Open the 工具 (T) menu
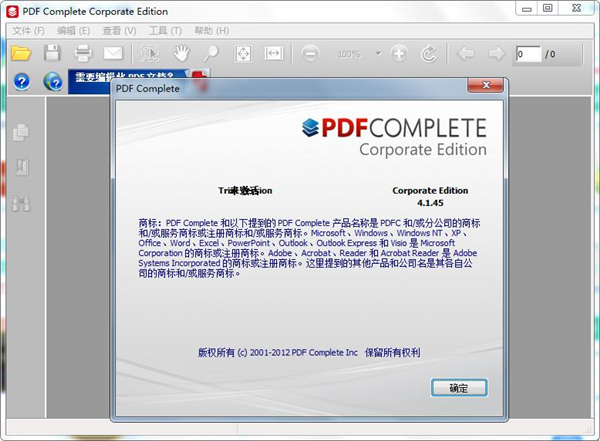Image resolution: width=600 pixels, height=441 pixels. click(x=165, y=31)
